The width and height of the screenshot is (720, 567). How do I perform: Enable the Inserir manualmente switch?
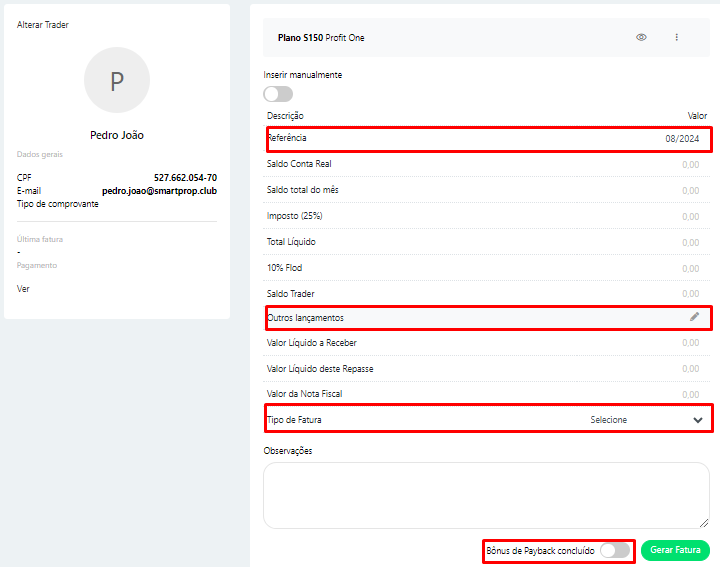[x=277, y=94]
